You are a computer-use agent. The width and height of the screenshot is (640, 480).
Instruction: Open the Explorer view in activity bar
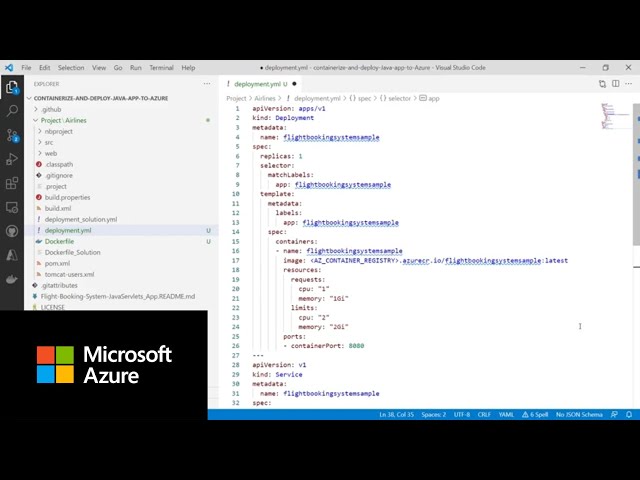[x=12, y=87]
